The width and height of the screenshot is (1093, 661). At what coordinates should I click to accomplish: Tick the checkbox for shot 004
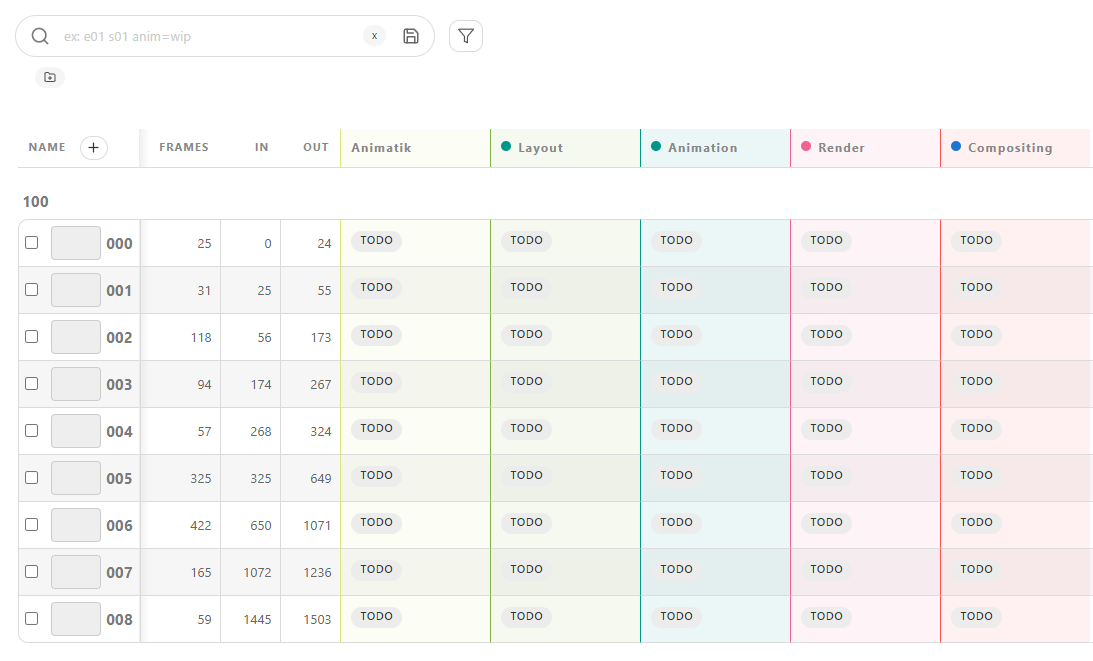pos(31,431)
